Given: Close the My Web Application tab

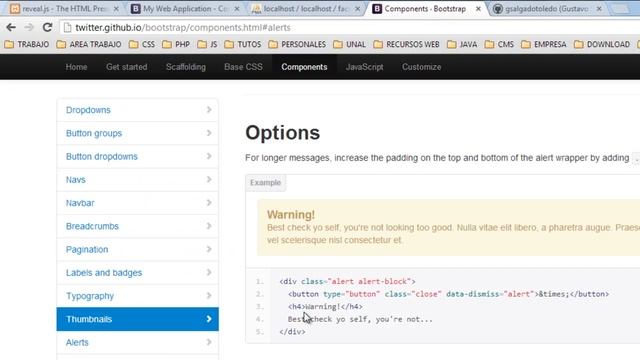Looking at the screenshot, I should click(236, 9).
